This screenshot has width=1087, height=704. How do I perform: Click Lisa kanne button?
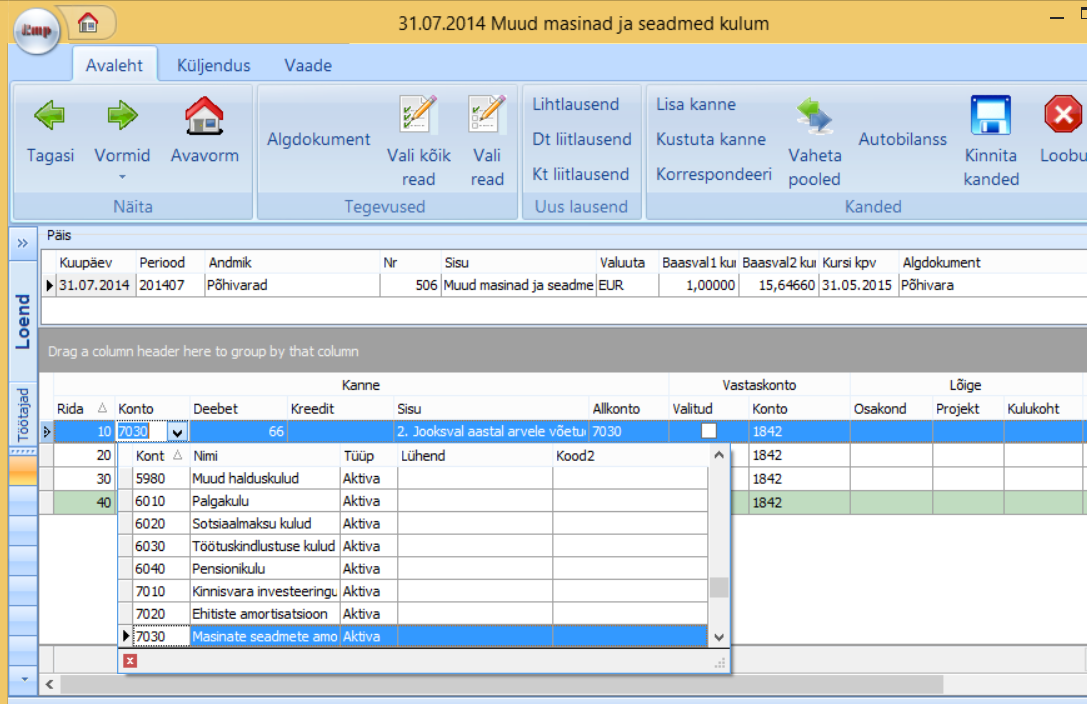(695, 104)
